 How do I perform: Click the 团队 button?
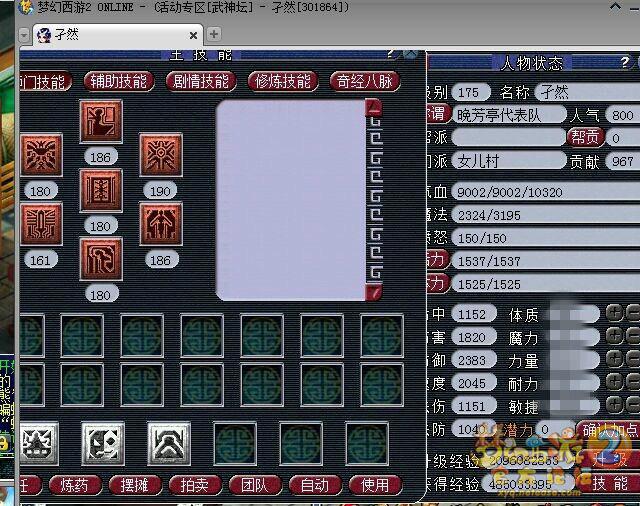pos(255,485)
